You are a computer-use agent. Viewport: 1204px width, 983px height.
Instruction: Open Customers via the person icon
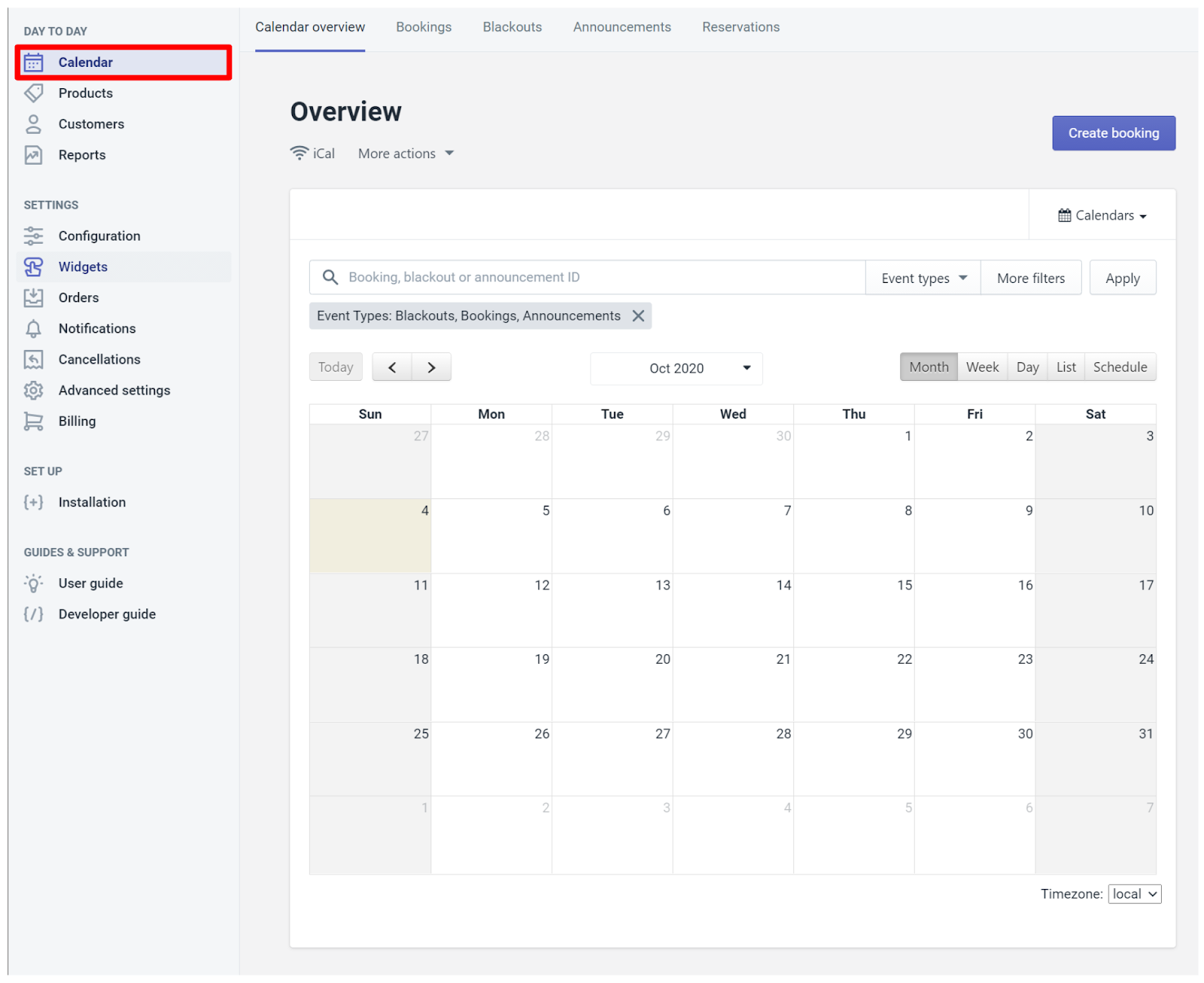tap(33, 124)
